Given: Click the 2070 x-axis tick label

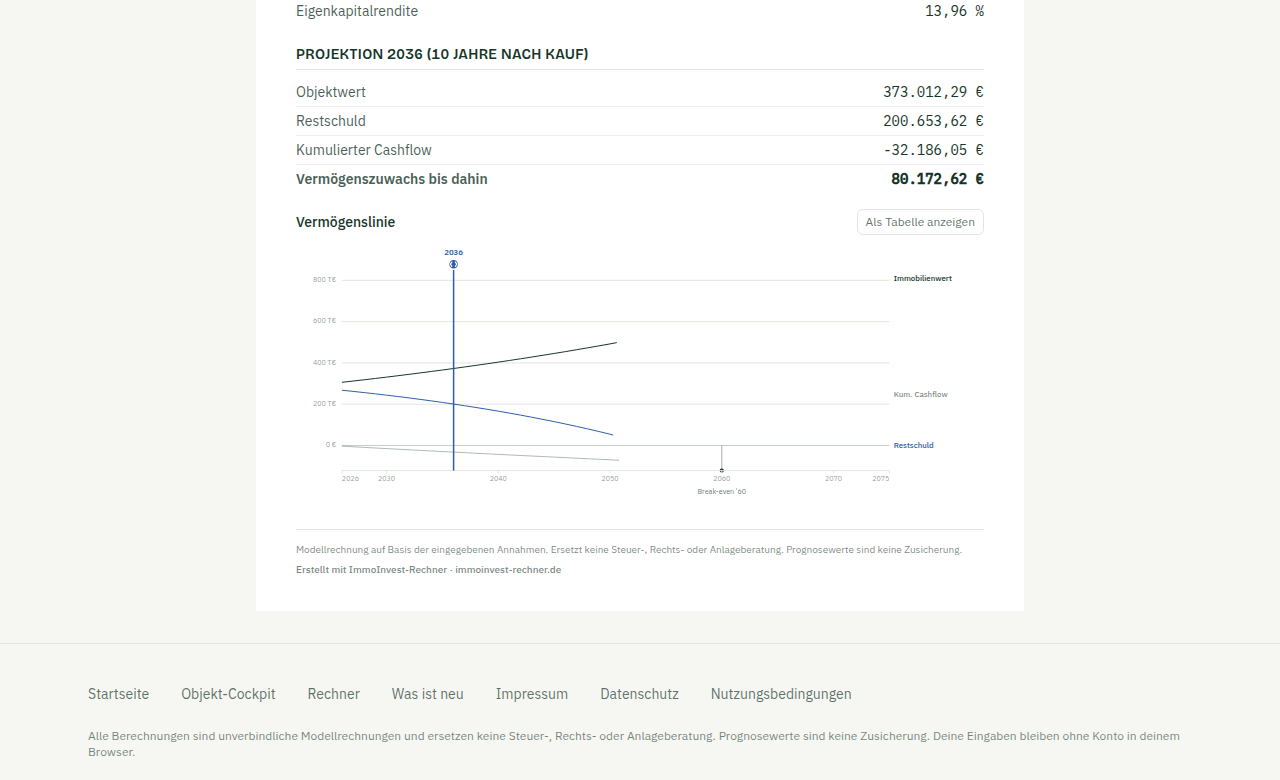Looking at the screenshot, I should point(833,479).
